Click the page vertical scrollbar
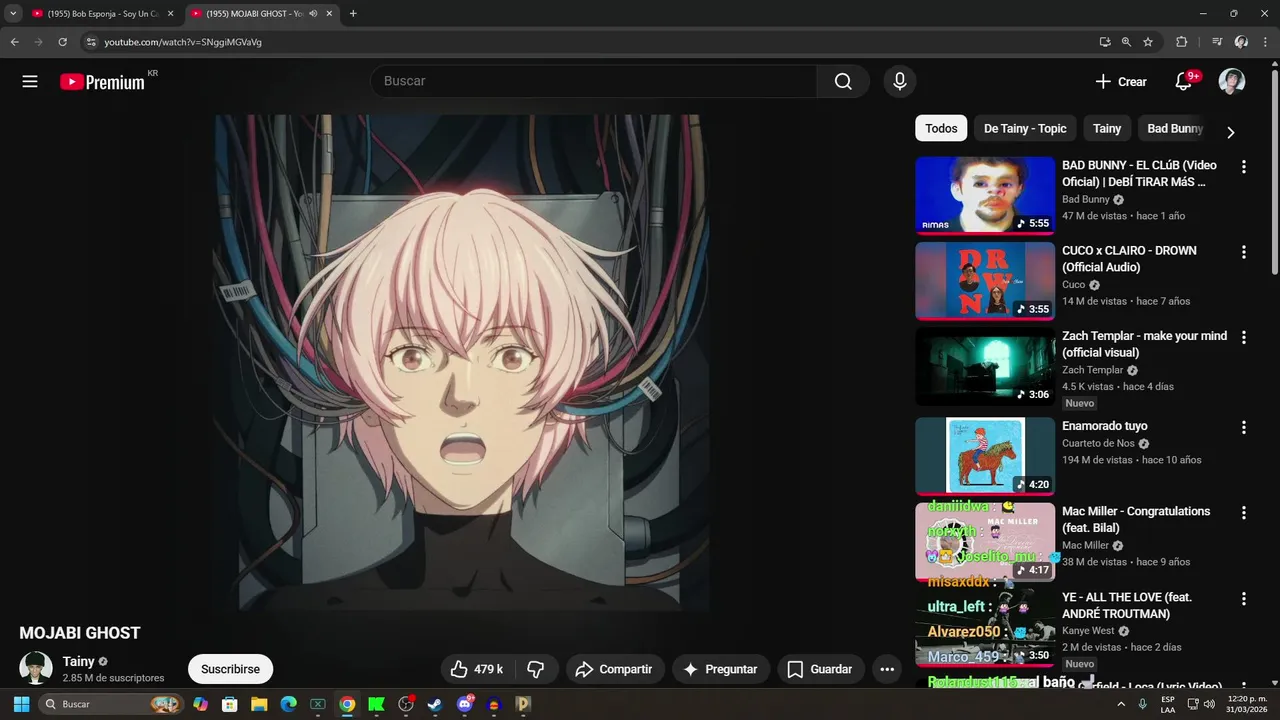Screen dimensions: 1280x720 (1274, 170)
